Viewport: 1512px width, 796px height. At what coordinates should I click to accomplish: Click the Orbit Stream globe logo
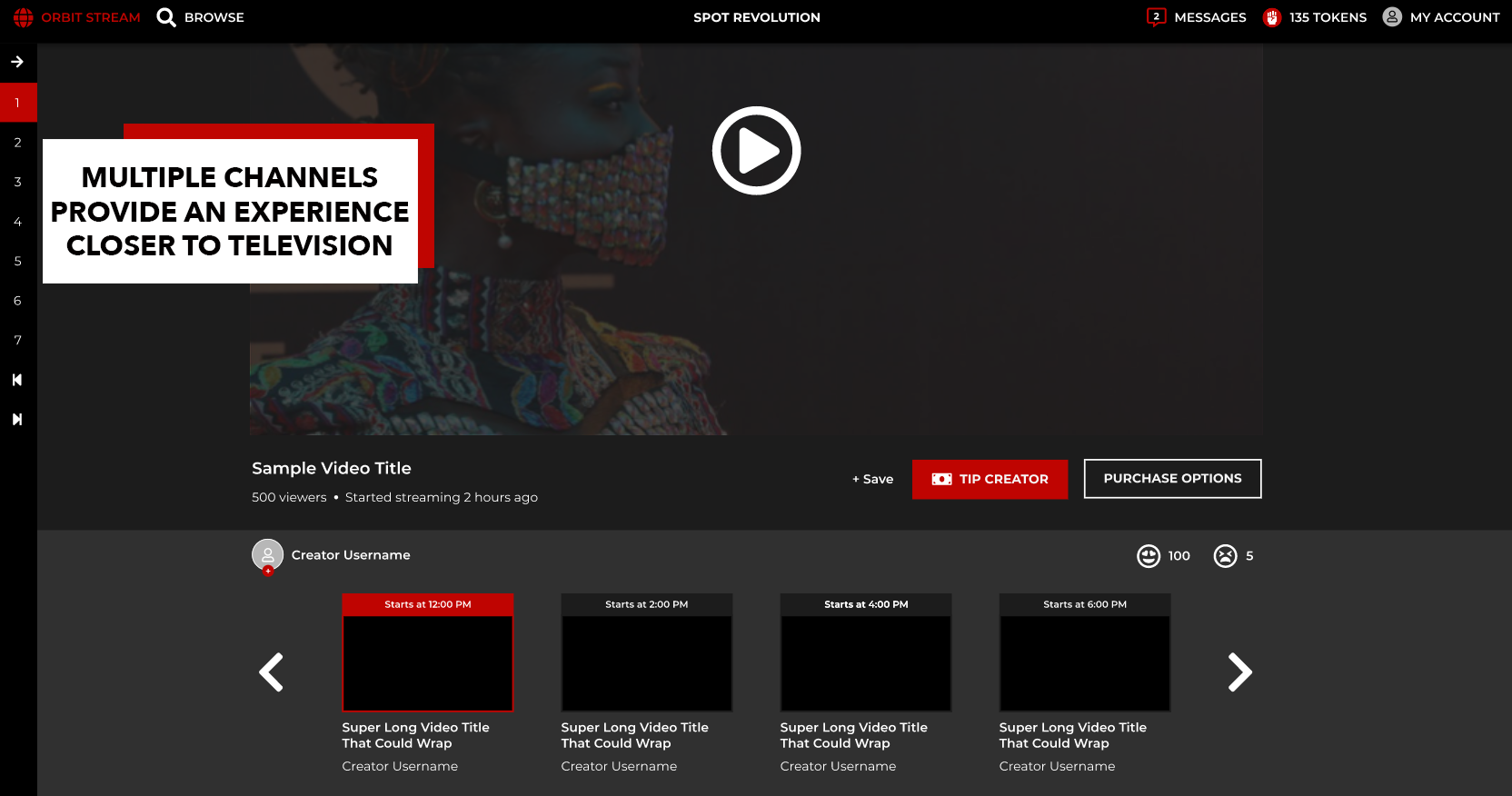click(24, 17)
